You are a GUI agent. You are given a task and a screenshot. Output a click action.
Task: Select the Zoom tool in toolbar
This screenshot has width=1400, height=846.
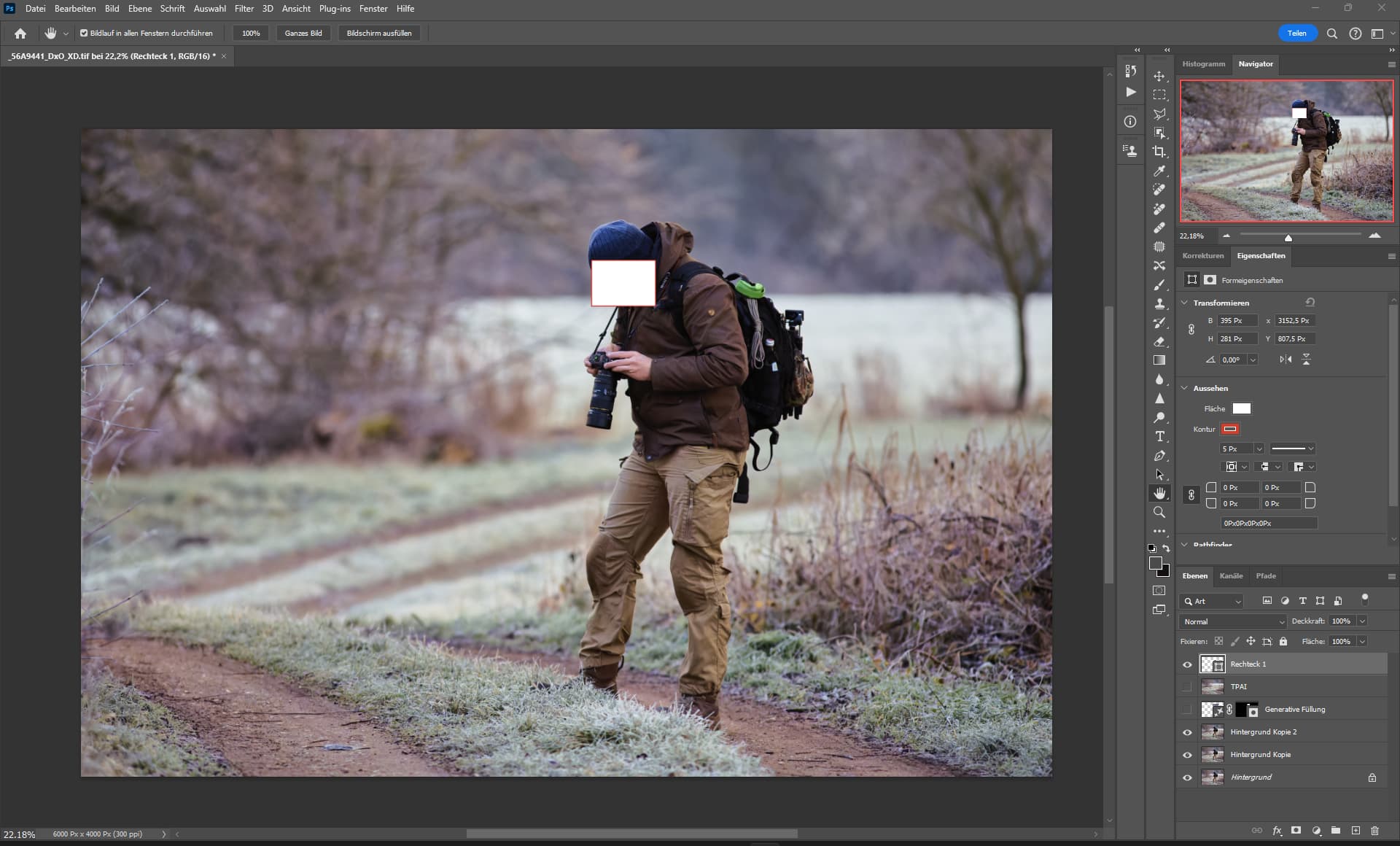point(1159,512)
